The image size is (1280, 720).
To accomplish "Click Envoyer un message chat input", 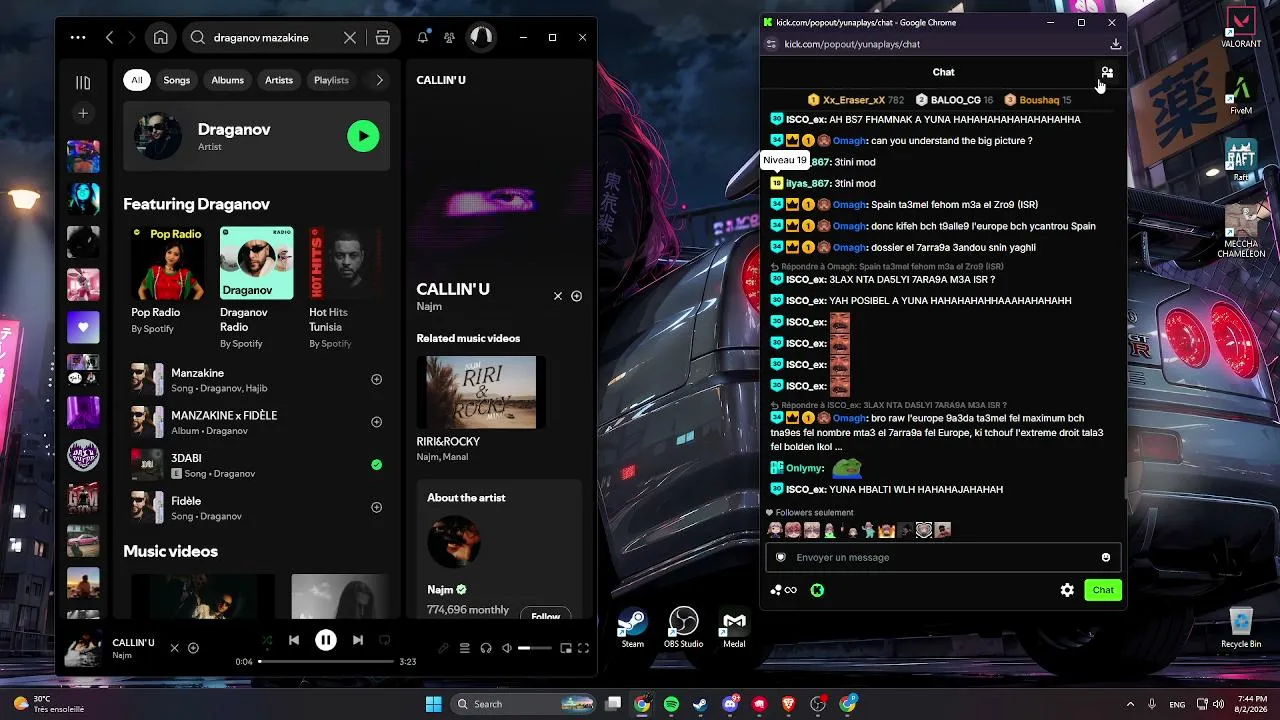I will click(943, 558).
